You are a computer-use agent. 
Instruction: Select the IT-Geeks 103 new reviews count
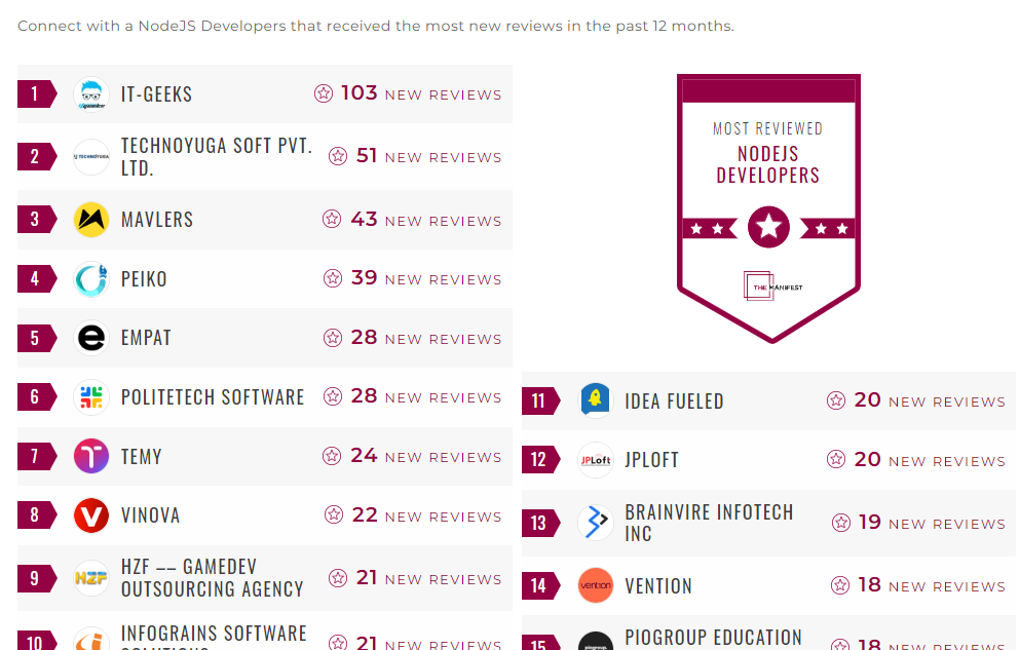[x=359, y=94]
